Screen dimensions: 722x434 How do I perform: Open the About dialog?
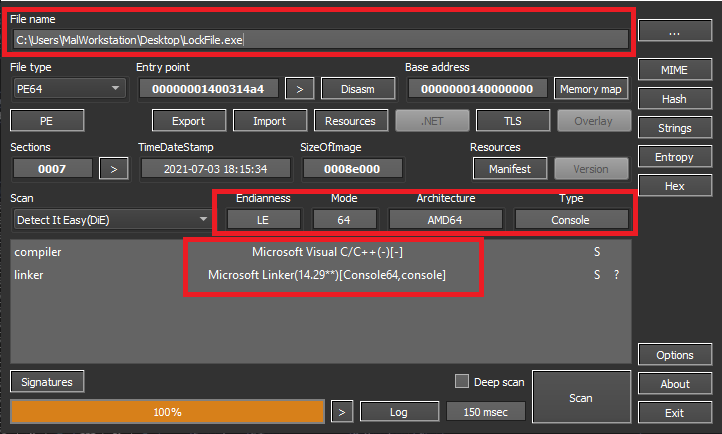[x=675, y=384]
